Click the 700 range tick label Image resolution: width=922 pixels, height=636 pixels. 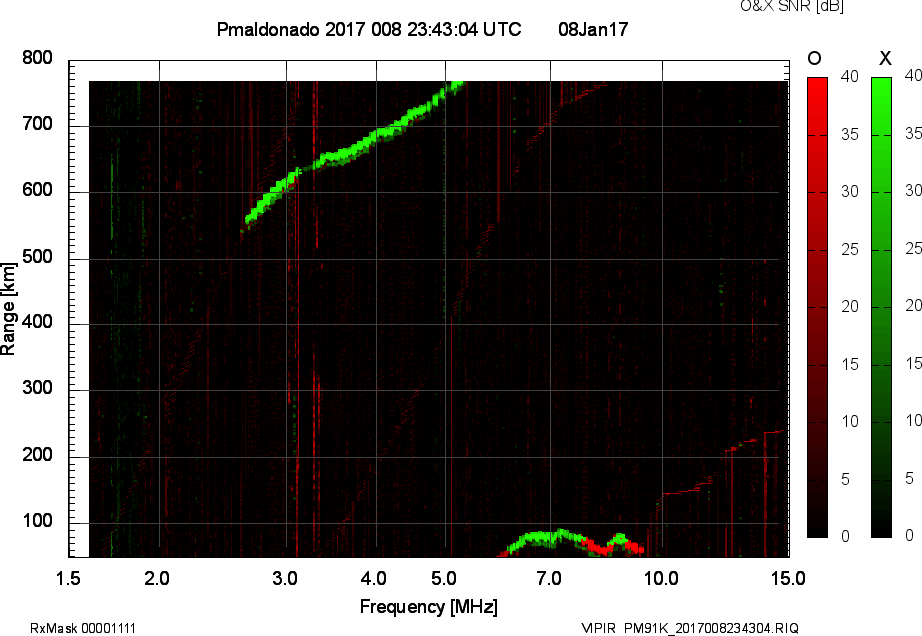(38, 124)
